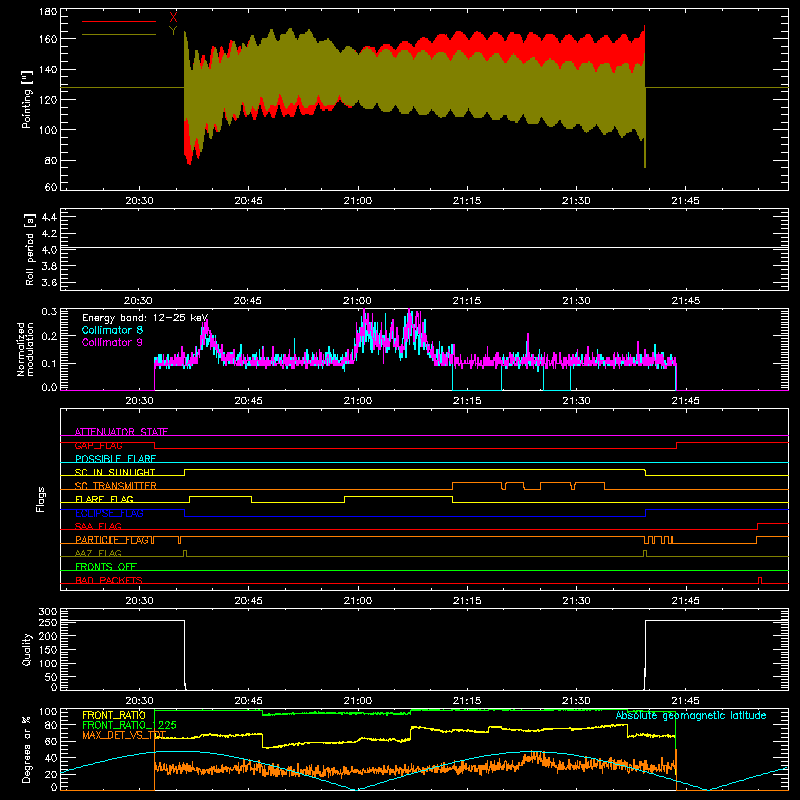
Task: Click the 21:30 time label under modulation panel
Action: [x=576, y=401]
